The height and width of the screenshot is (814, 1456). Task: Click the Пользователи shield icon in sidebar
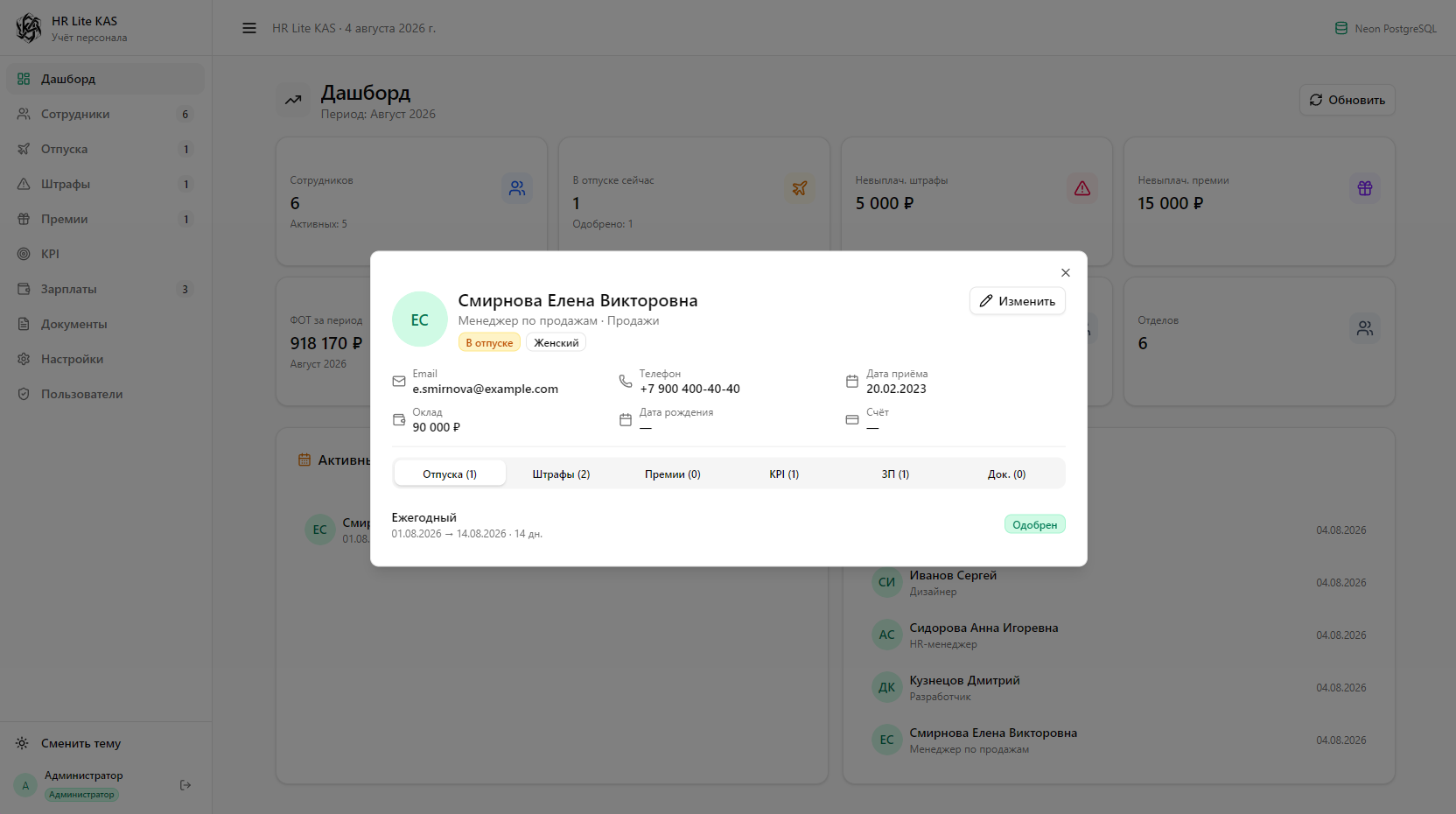click(x=24, y=394)
